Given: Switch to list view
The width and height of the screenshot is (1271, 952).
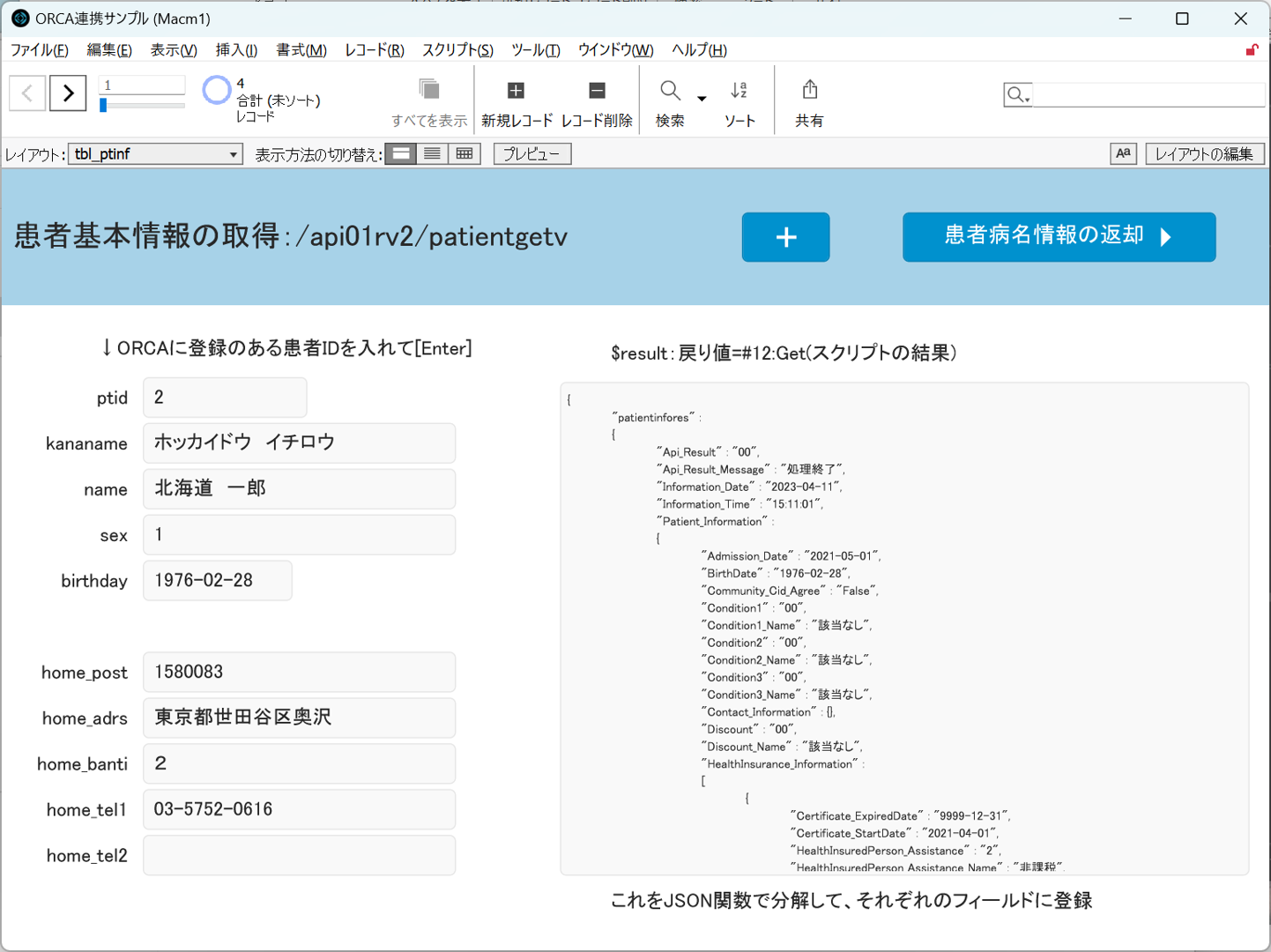Looking at the screenshot, I should coord(432,153).
